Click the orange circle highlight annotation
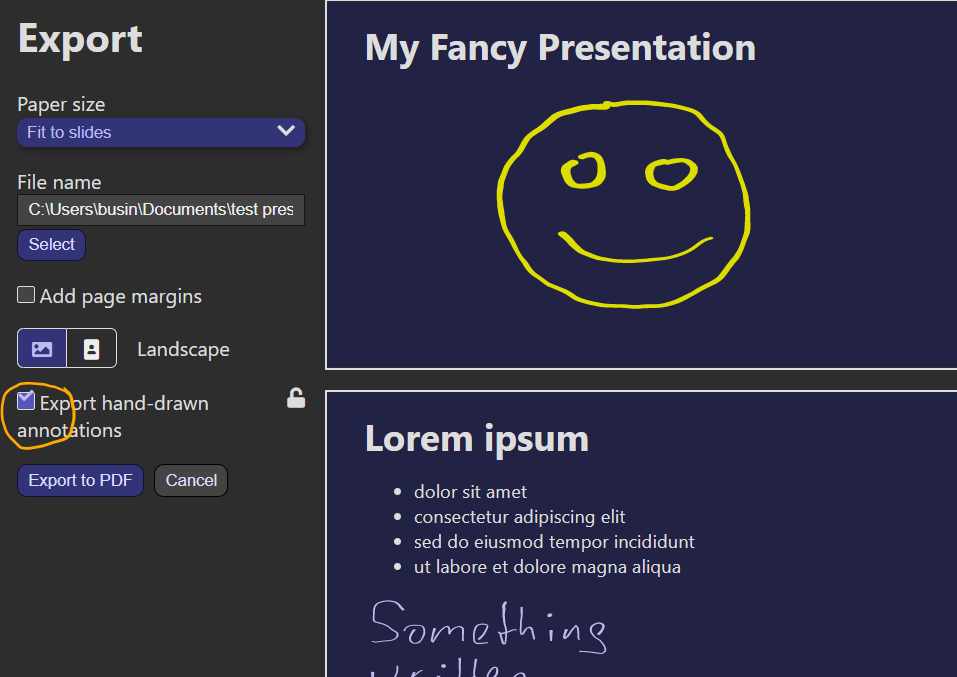 coord(39,414)
